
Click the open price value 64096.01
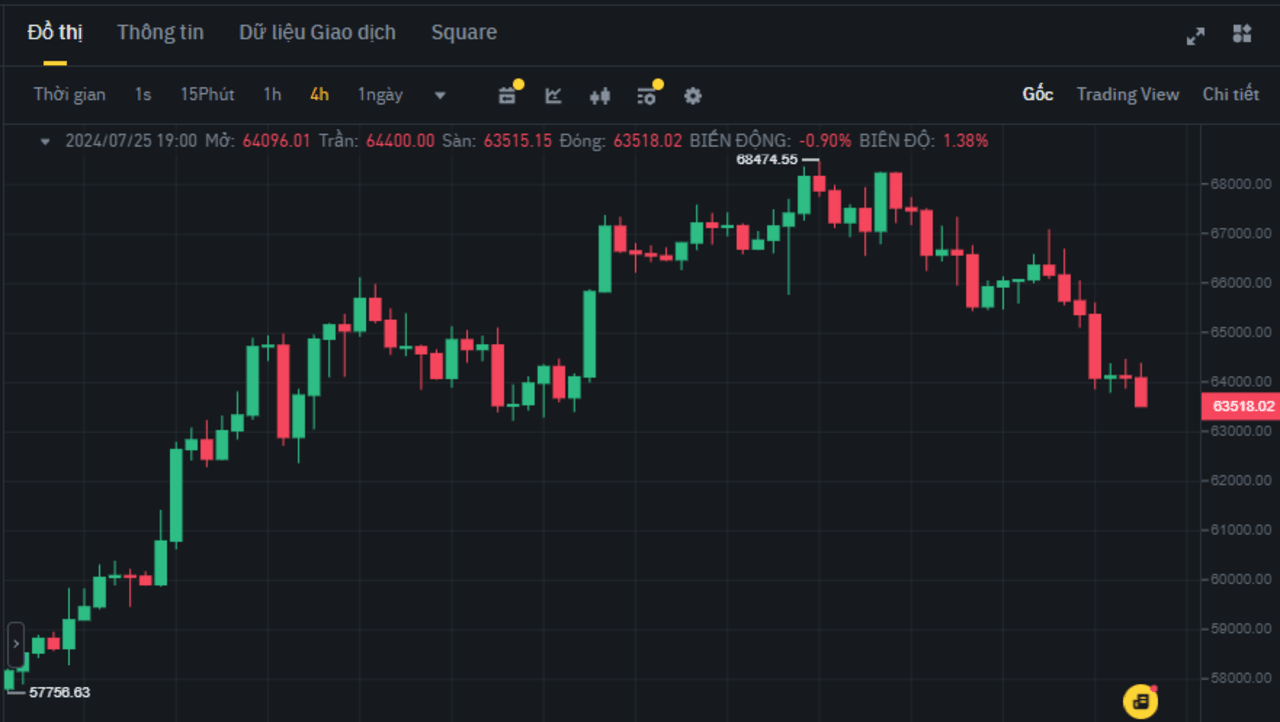point(276,141)
